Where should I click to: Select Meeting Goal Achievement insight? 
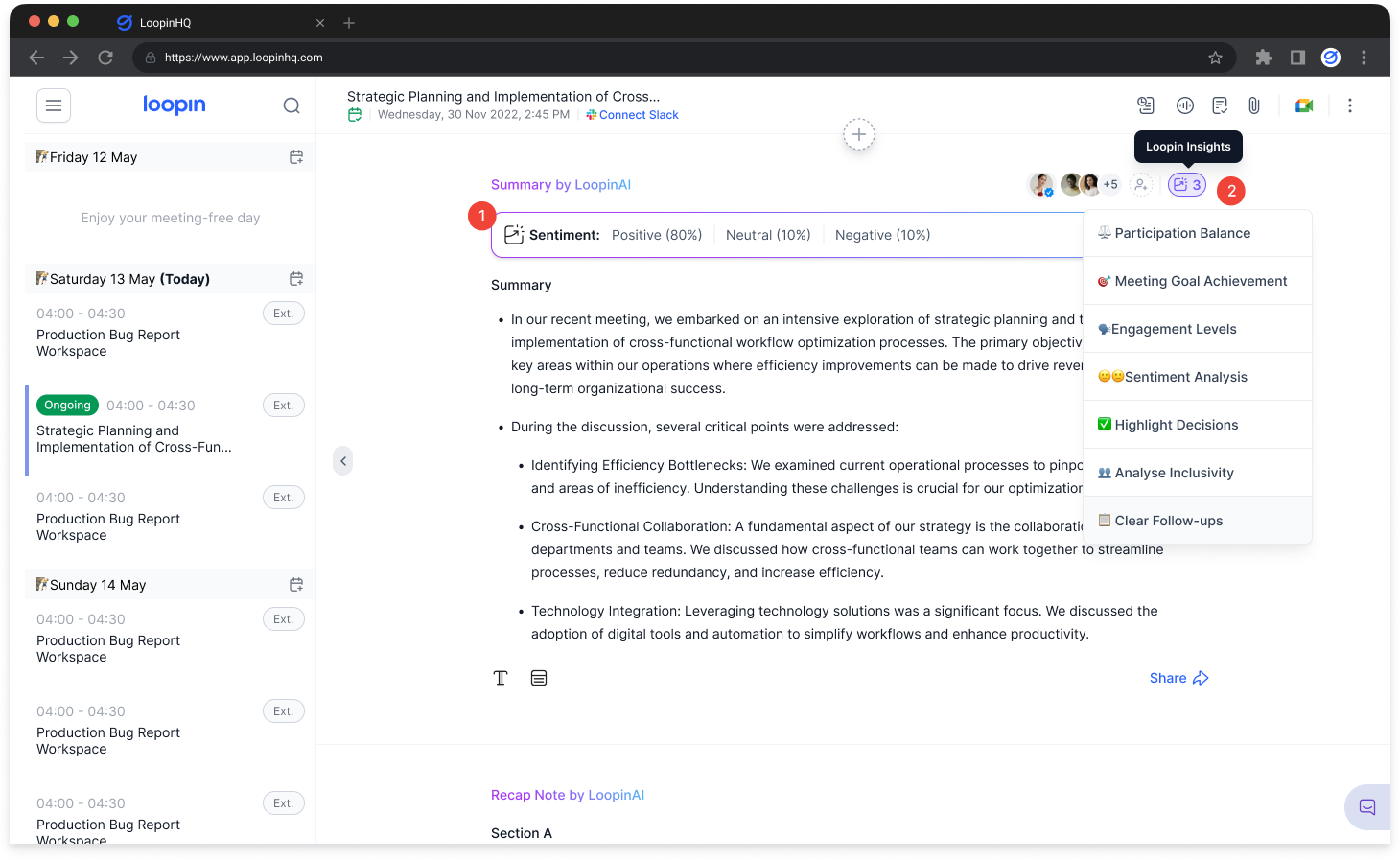click(1198, 281)
